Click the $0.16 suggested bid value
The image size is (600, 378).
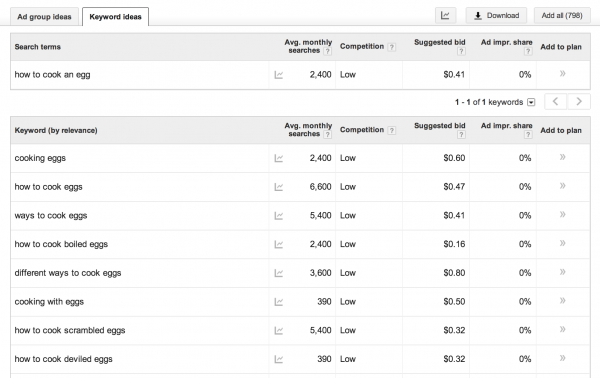click(x=454, y=244)
